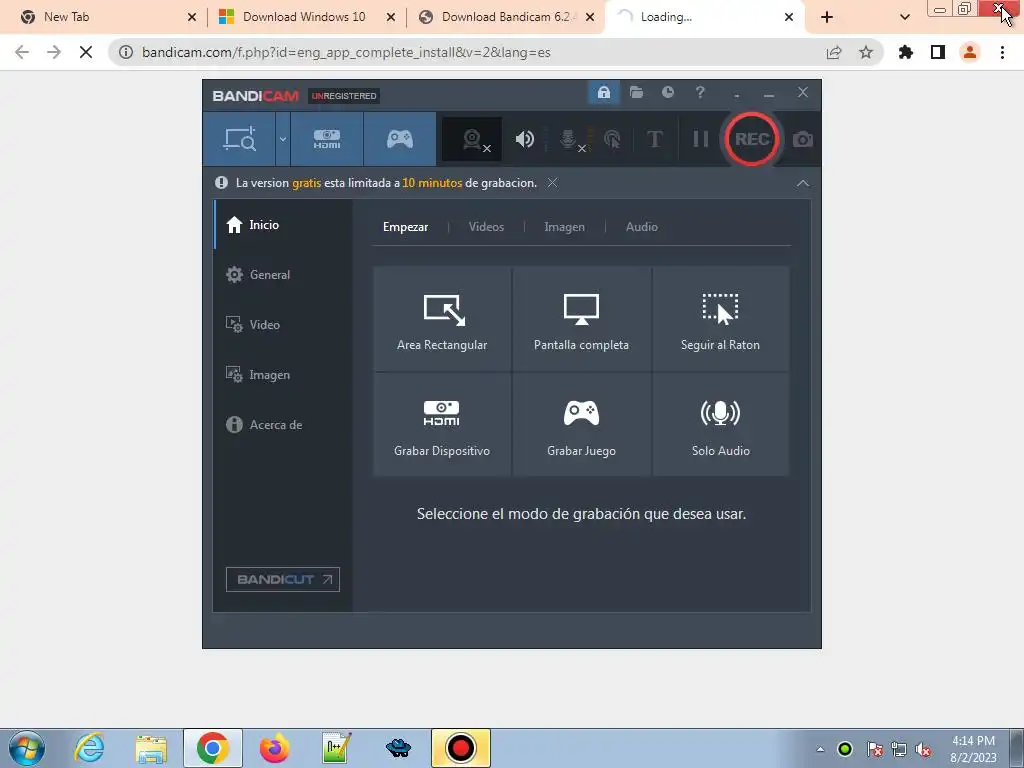Screen dimensions: 1024x768
Task: Expand the screen recording mode dropdown arrow
Action: (x=283, y=139)
